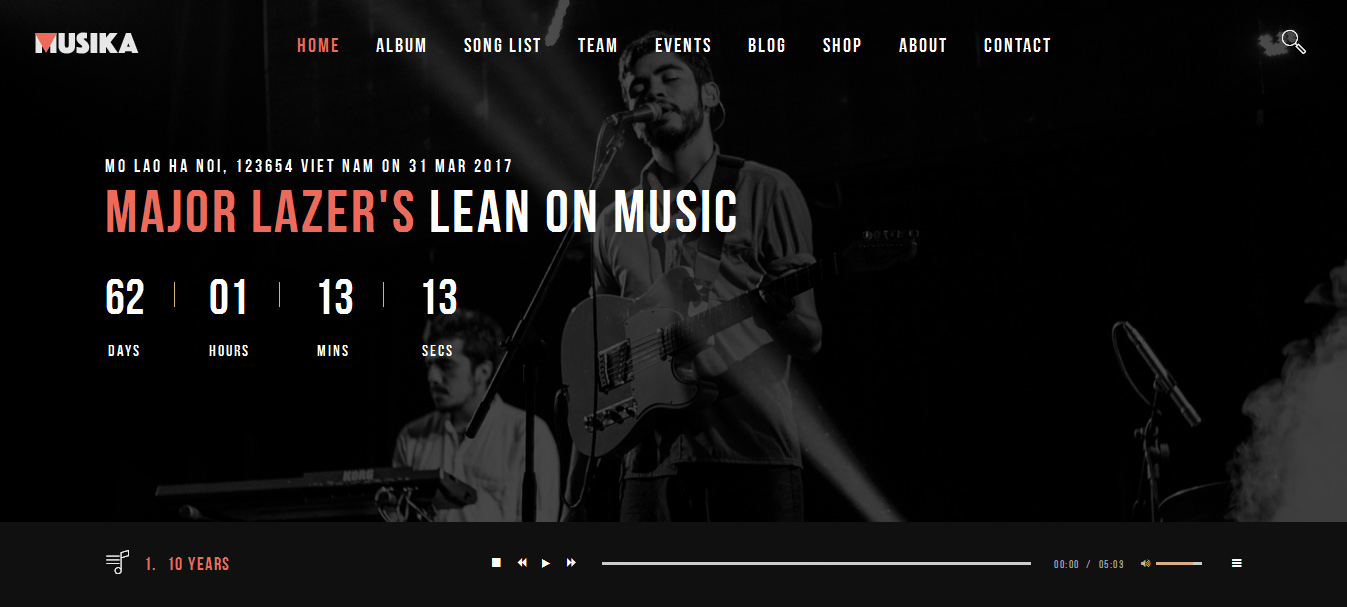Open the Contact page
The height and width of the screenshot is (607, 1347).
click(x=1017, y=45)
